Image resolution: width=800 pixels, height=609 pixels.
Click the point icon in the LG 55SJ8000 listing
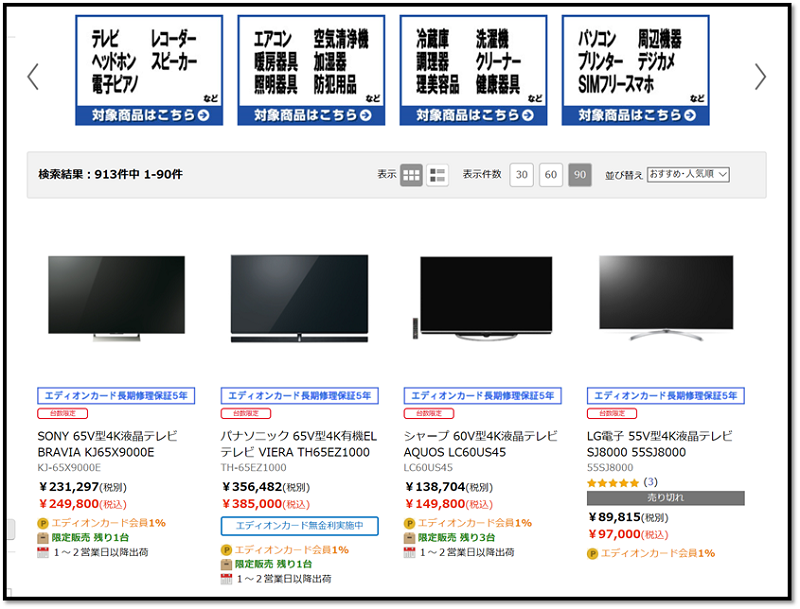point(592,553)
